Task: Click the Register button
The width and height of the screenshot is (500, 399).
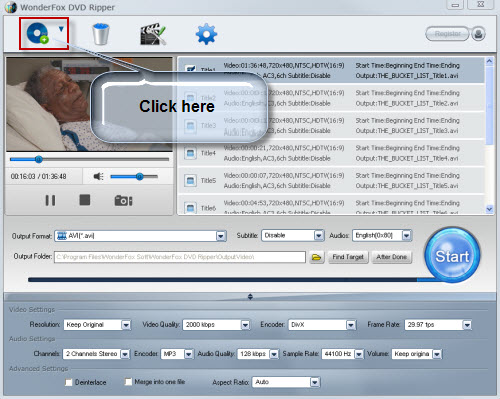Action: 447,34
